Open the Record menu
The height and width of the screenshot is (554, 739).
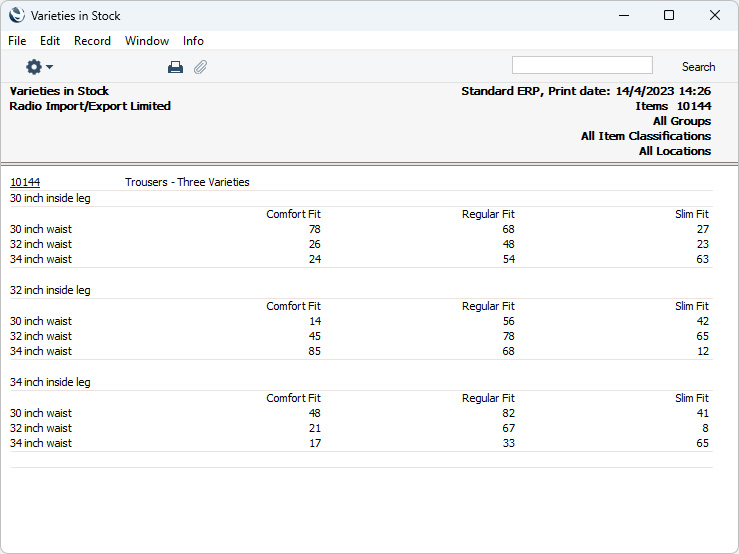[92, 41]
